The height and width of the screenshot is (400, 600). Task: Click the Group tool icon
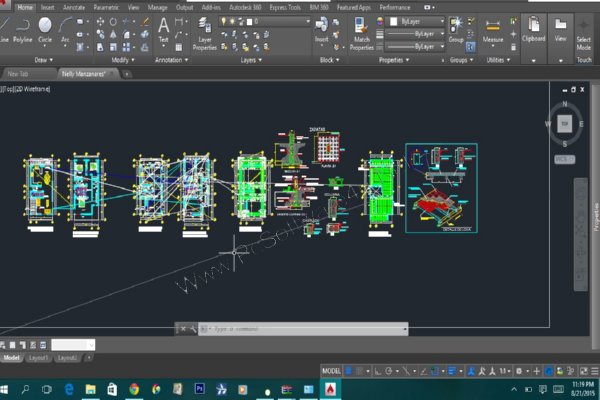click(x=456, y=30)
